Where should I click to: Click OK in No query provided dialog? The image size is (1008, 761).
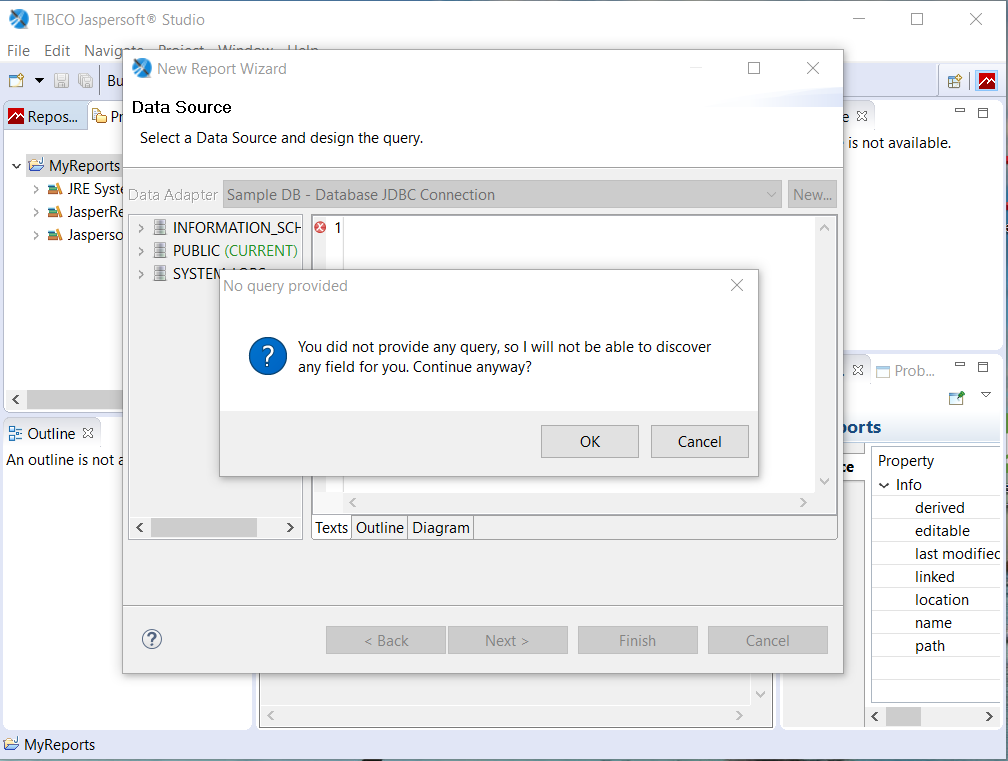coord(590,442)
